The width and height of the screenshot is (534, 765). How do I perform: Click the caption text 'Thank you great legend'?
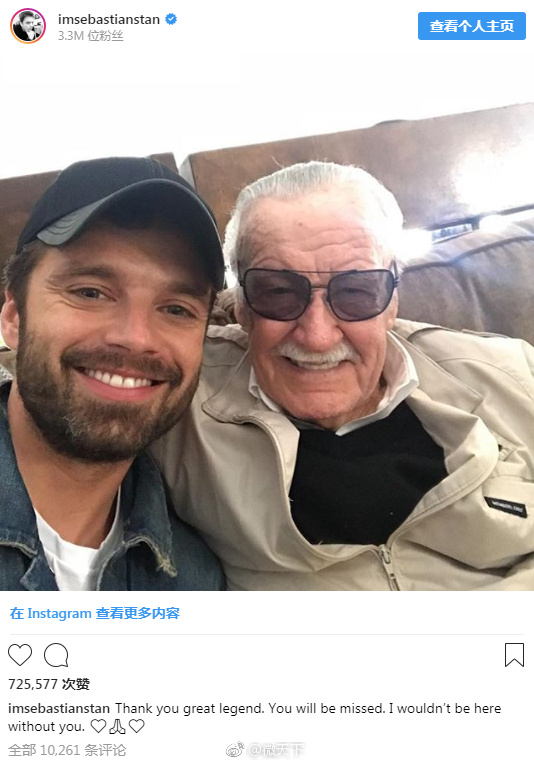point(190,708)
